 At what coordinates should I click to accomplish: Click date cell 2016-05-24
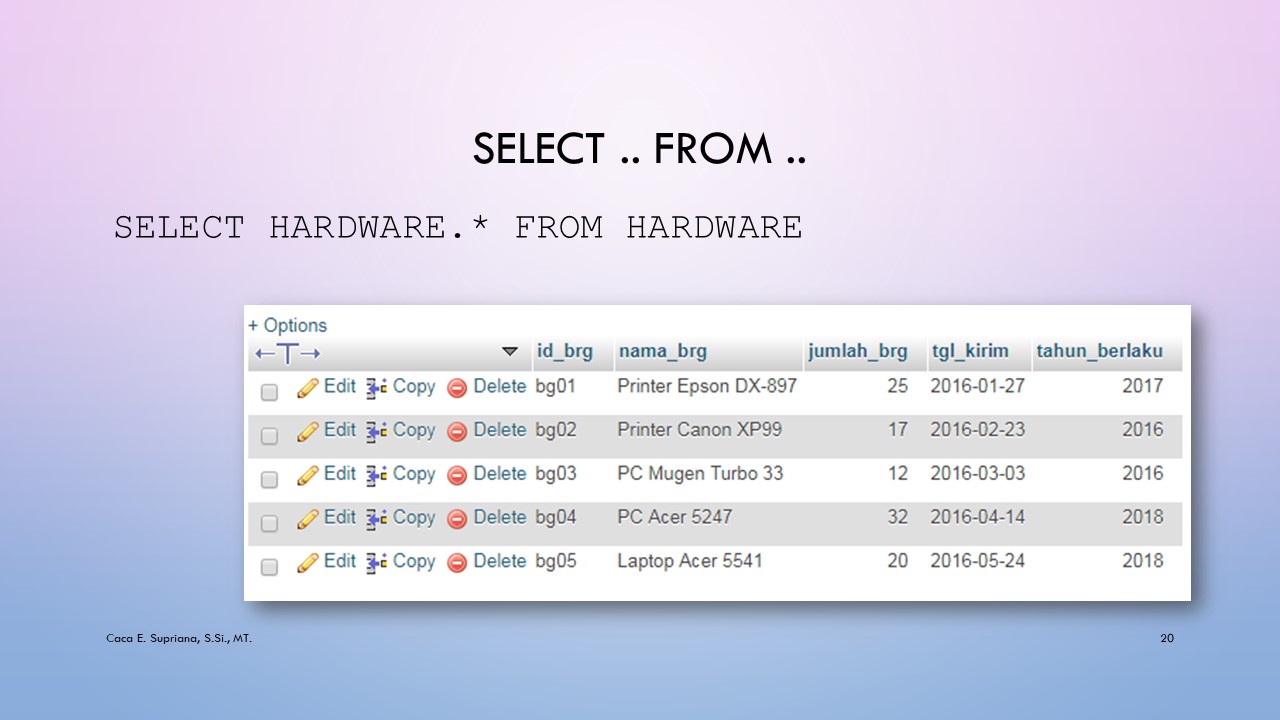pos(977,561)
